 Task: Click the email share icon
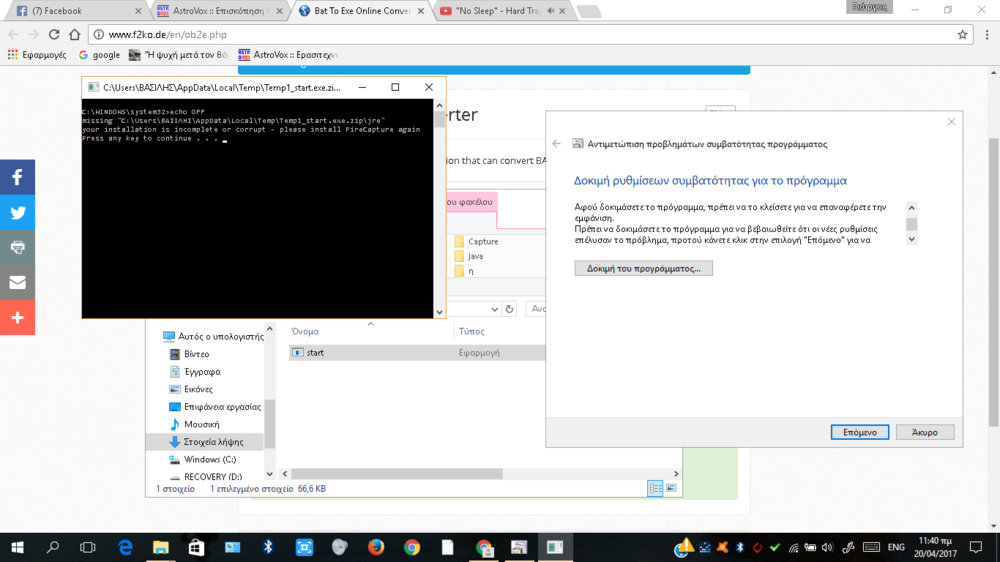tap(17, 282)
